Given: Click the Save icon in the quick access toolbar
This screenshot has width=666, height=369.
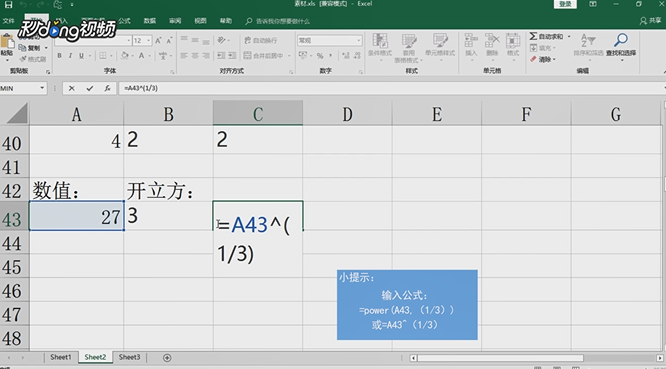Looking at the screenshot, I should pyautogui.click(x=8, y=5).
